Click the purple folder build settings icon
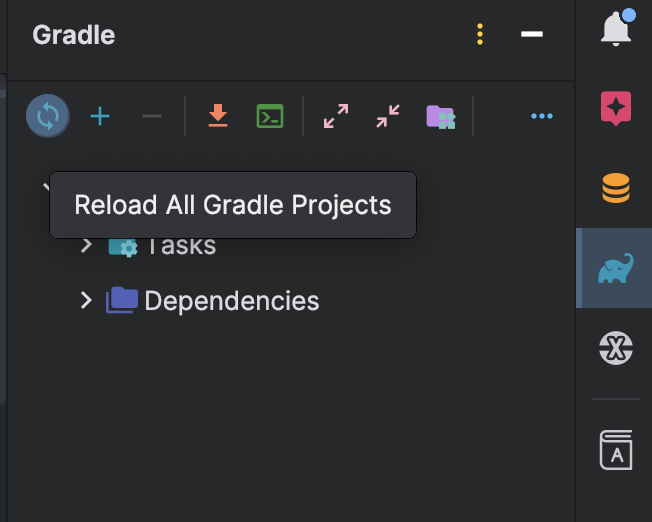The image size is (652, 522). click(x=441, y=117)
